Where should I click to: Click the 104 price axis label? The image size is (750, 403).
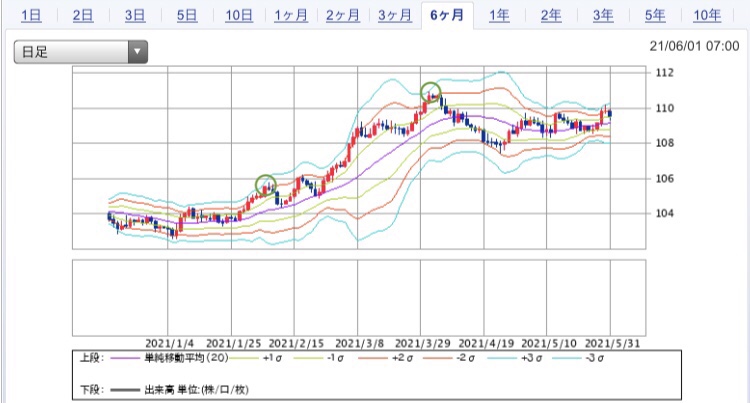coord(664,213)
